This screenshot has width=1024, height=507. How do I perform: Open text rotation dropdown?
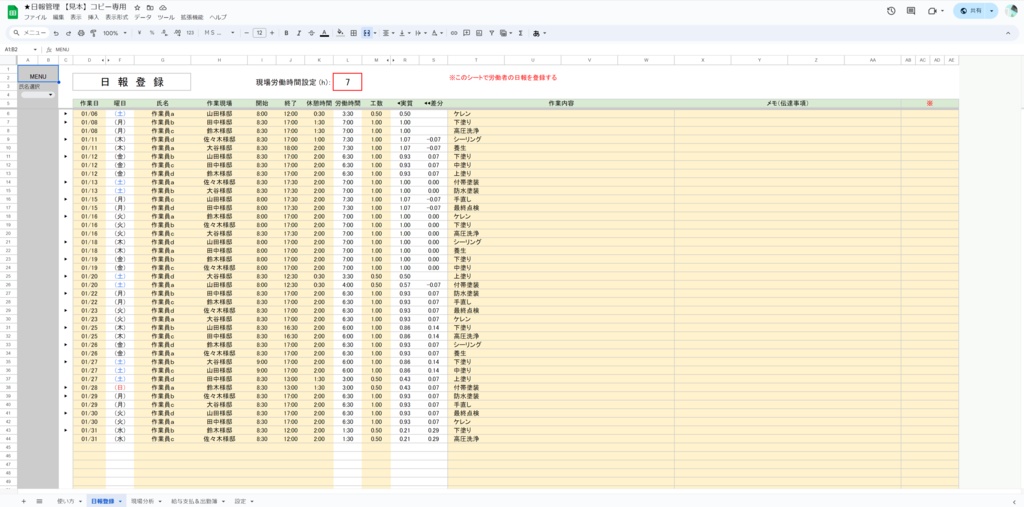[x=437, y=33]
